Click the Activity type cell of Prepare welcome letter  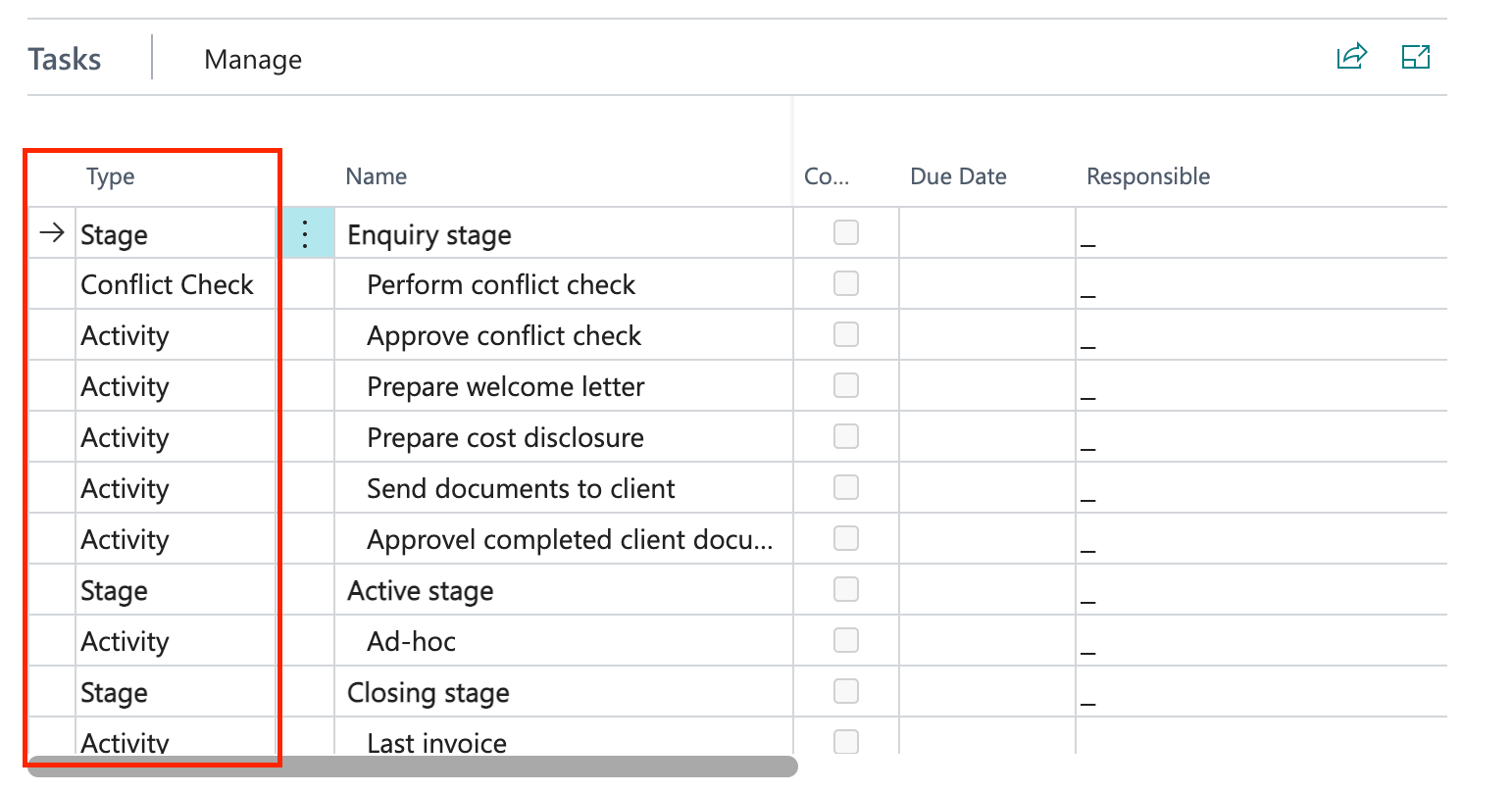[176, 386]
